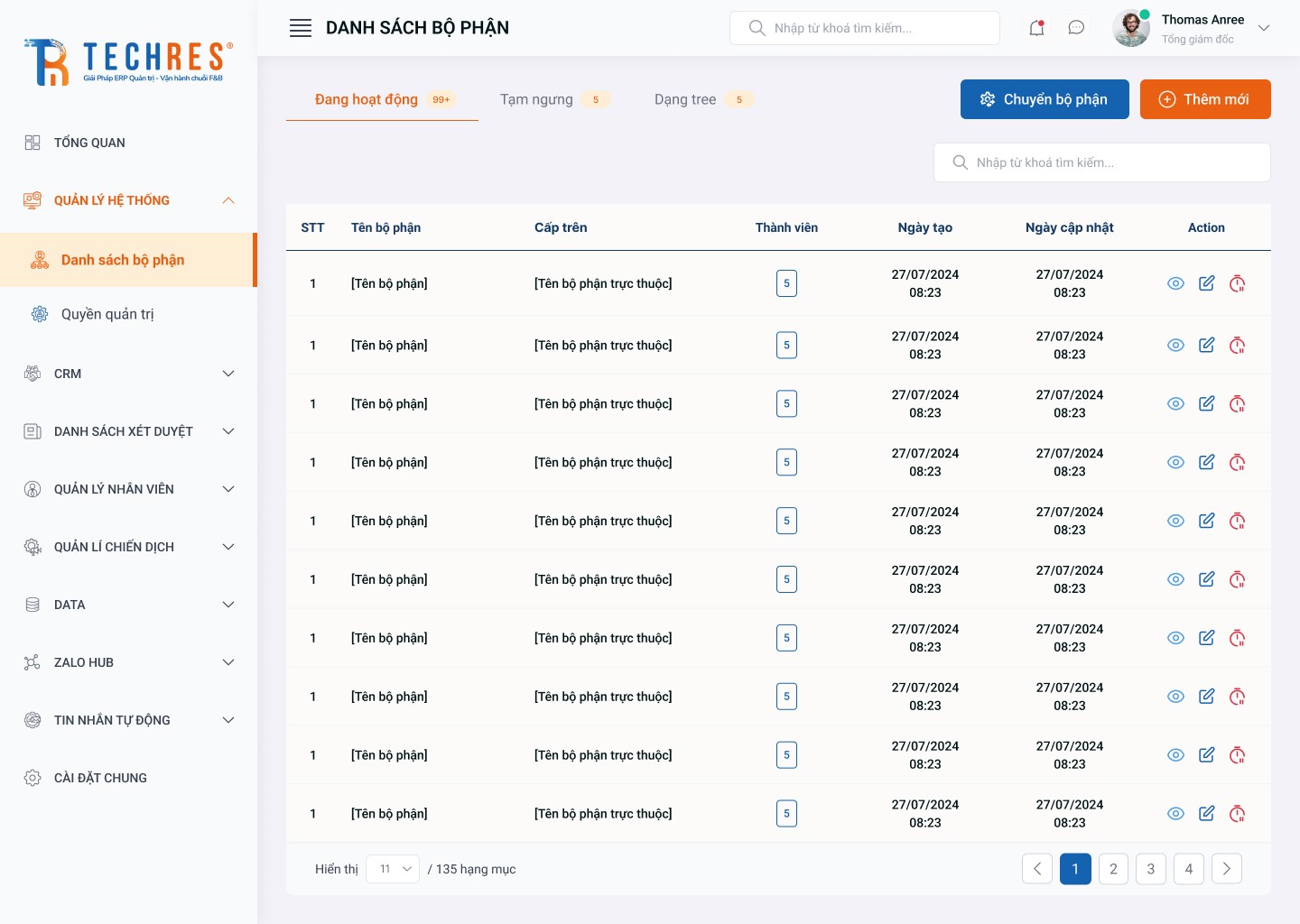Viewport: 1300px width, 924px height.
Task: Click the Quản lý hệ thống sidebar icon
Action: click(32, 200)
